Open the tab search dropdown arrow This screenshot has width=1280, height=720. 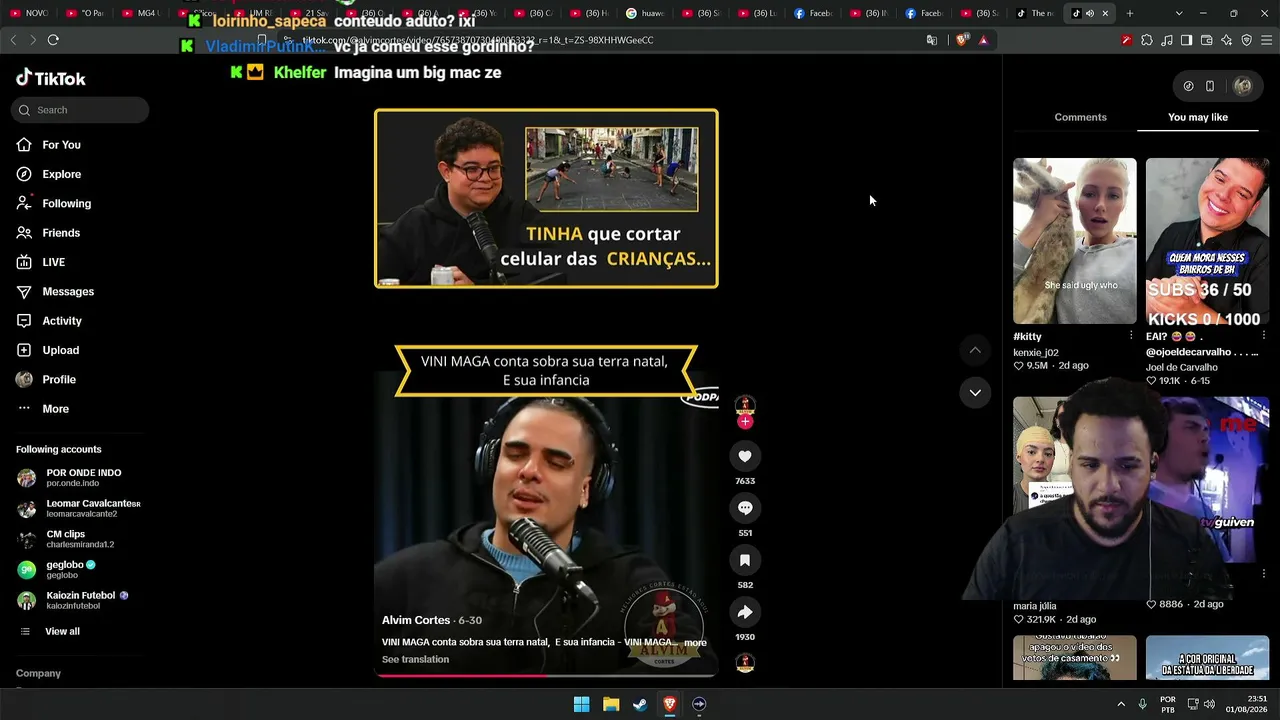[1179, 13]
